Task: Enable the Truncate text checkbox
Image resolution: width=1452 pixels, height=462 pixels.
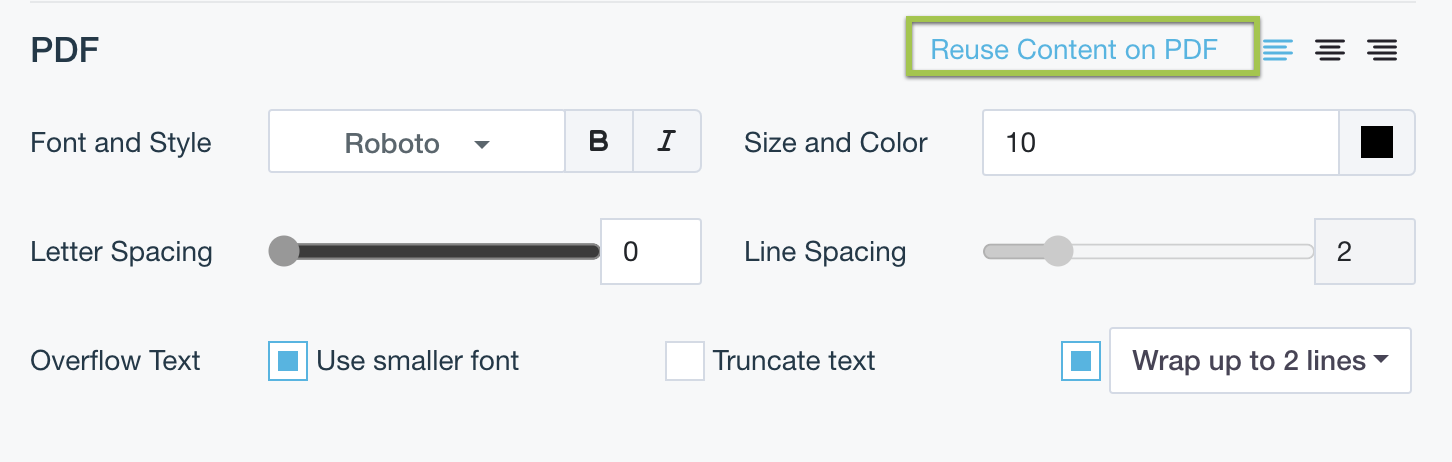Action: point(685,361)
